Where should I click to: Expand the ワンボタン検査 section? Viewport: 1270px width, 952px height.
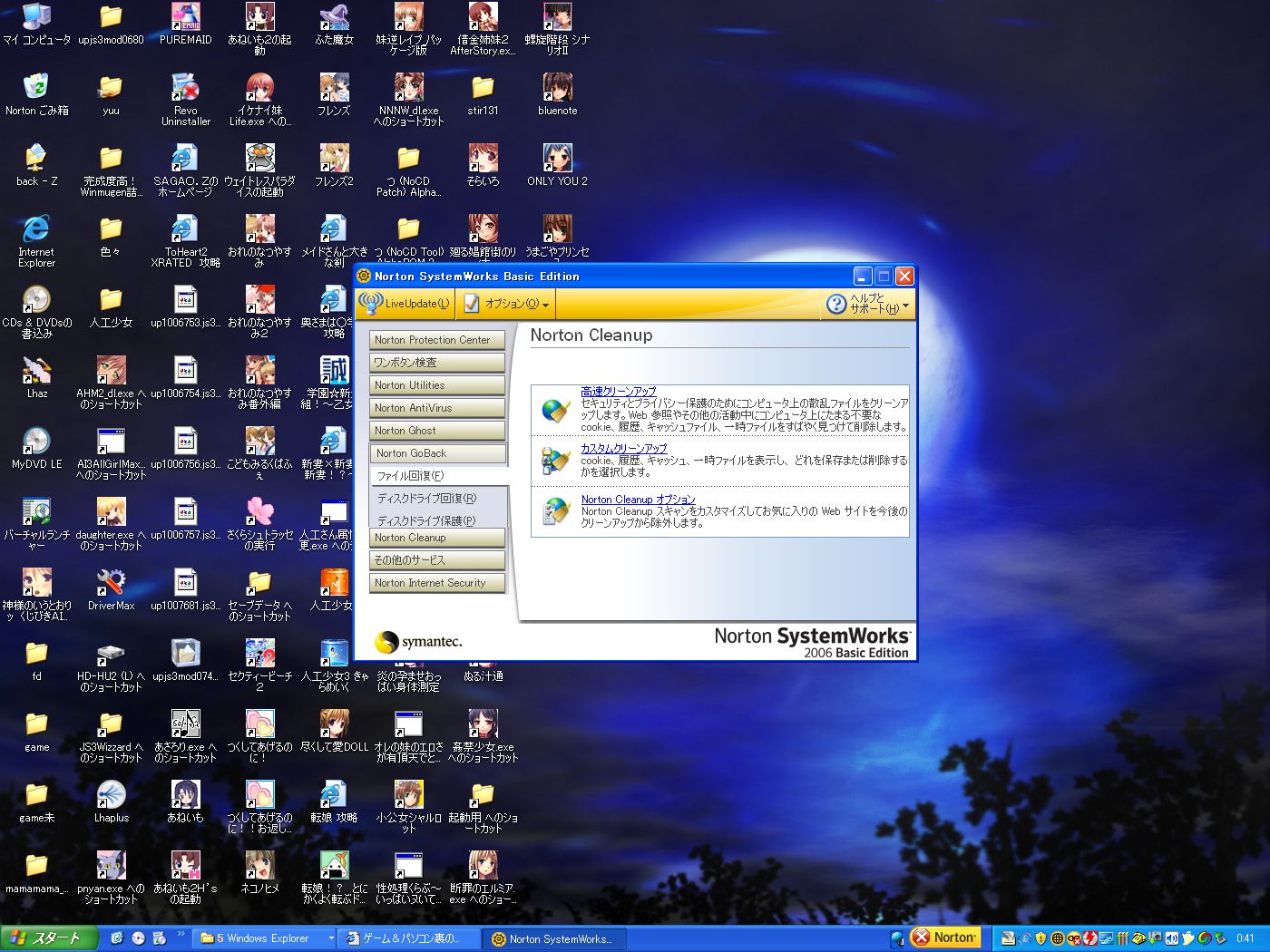coord(437,363)
